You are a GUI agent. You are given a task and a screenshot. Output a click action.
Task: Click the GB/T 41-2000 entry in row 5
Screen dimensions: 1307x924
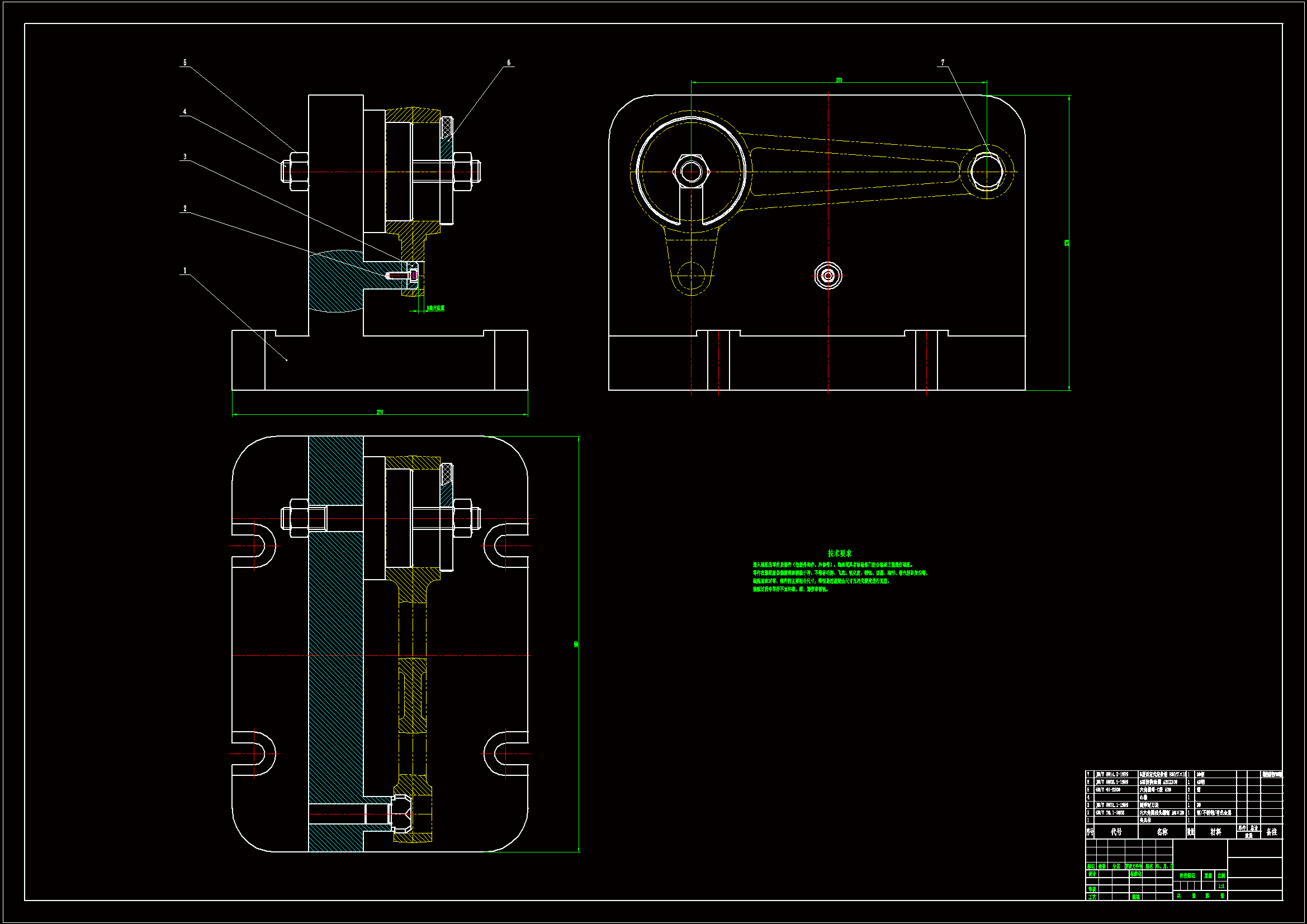[x=1108, y=790]
